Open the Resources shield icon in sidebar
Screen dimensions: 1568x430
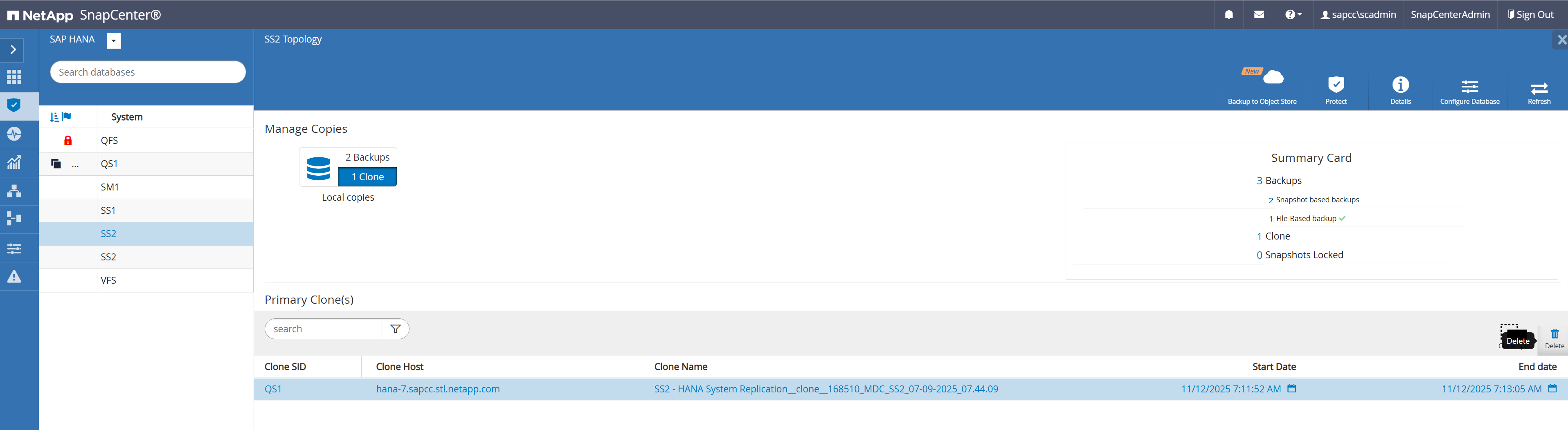[x=14, y=105]
